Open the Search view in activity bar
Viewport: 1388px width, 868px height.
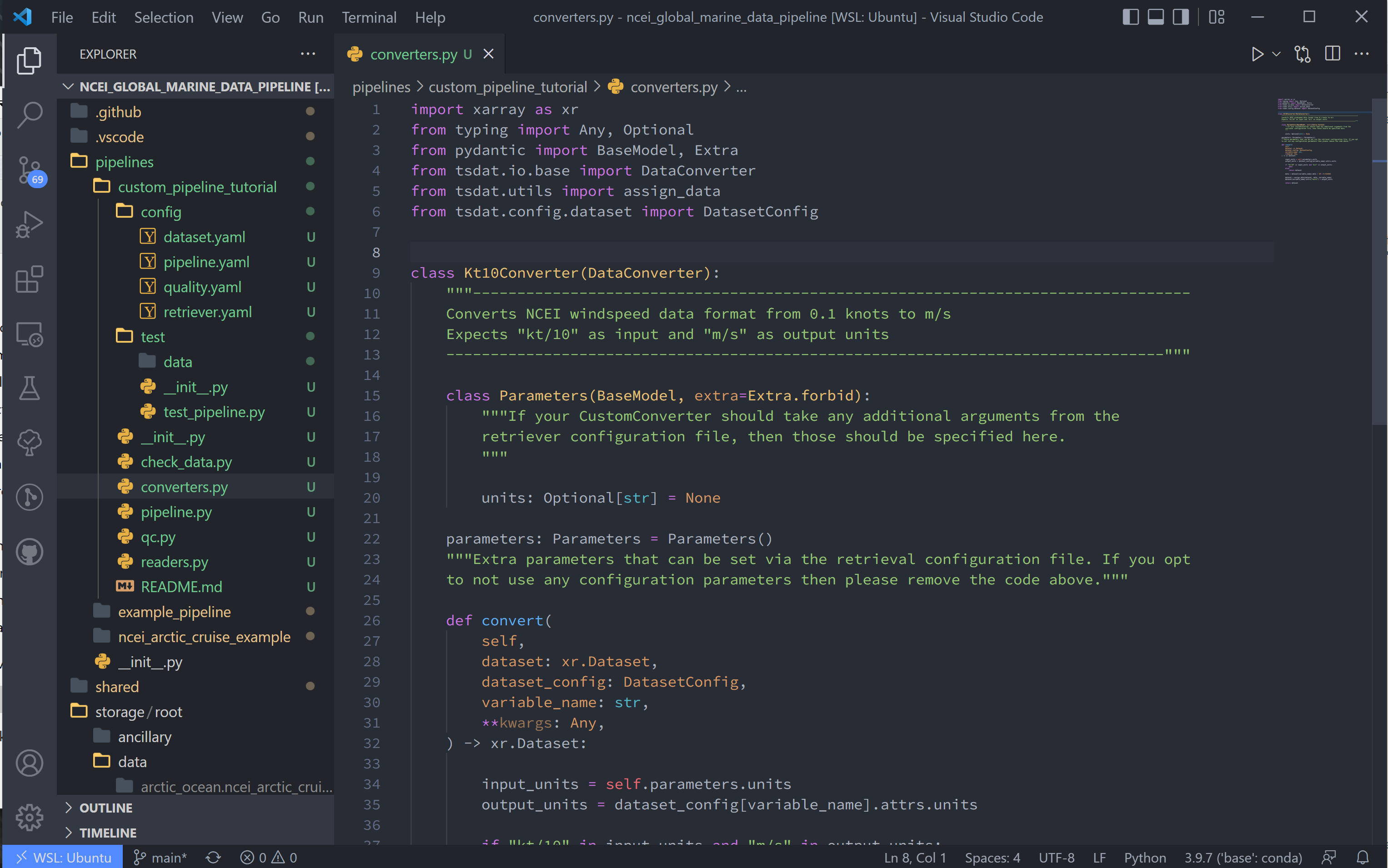tap(29, 114)
